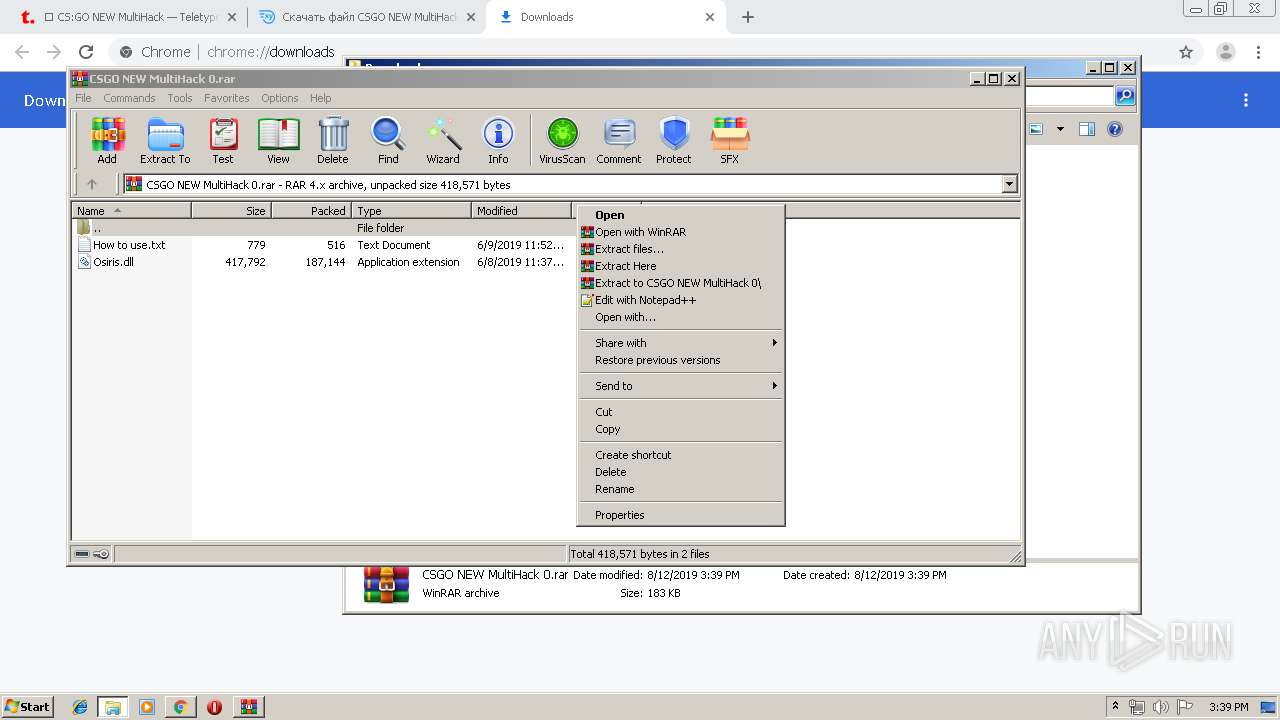Screen dimensions: 1280x720
Task: Open the Chrome profile avatar
Action: coord(1226,52)
